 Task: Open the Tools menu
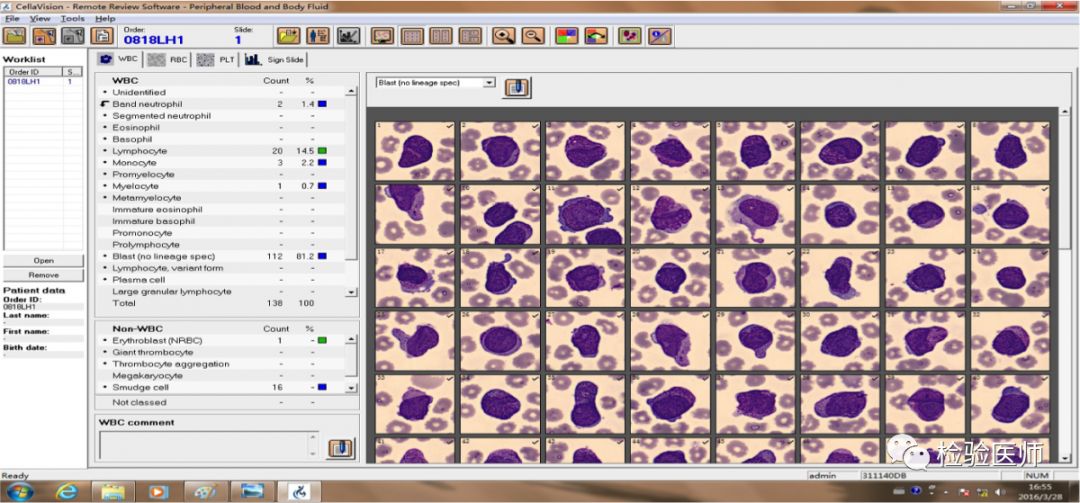point(72,19)
